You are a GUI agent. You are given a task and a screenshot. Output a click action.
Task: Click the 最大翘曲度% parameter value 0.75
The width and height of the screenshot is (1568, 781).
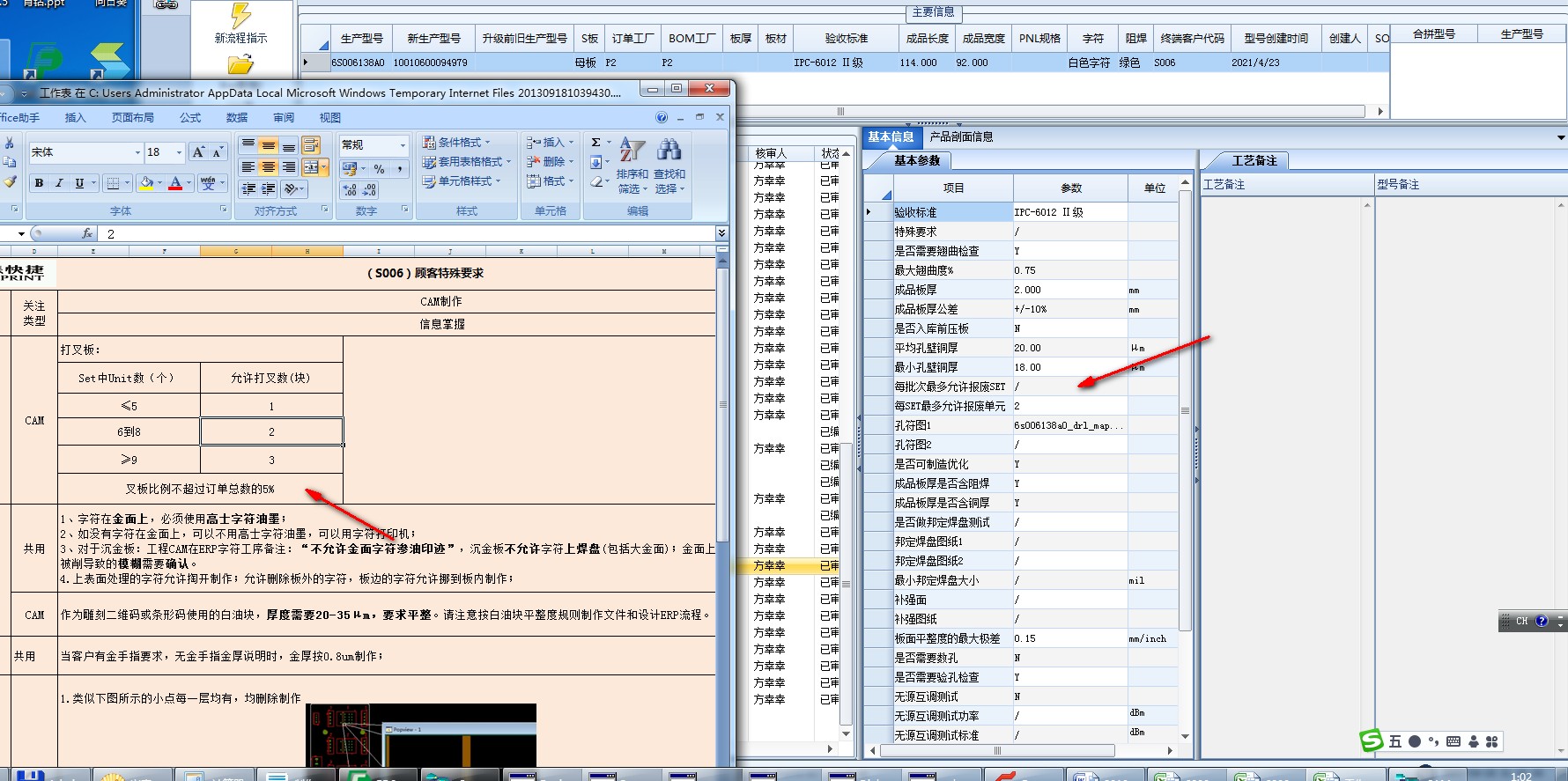(x=1070, y=270)
